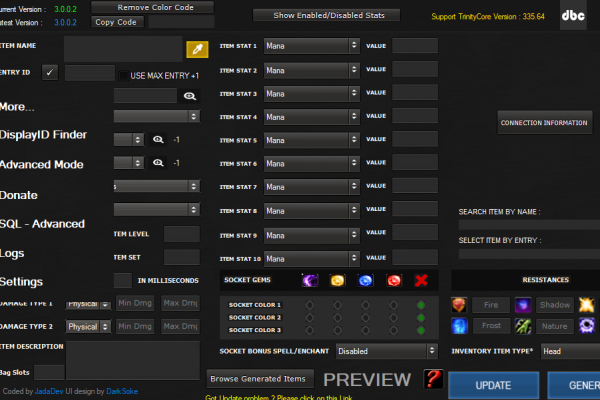Image resolution: width=600 pixels, height=400 pixels.
Task: Select red radio for Socket Color 2
Action: pos(393,318)
